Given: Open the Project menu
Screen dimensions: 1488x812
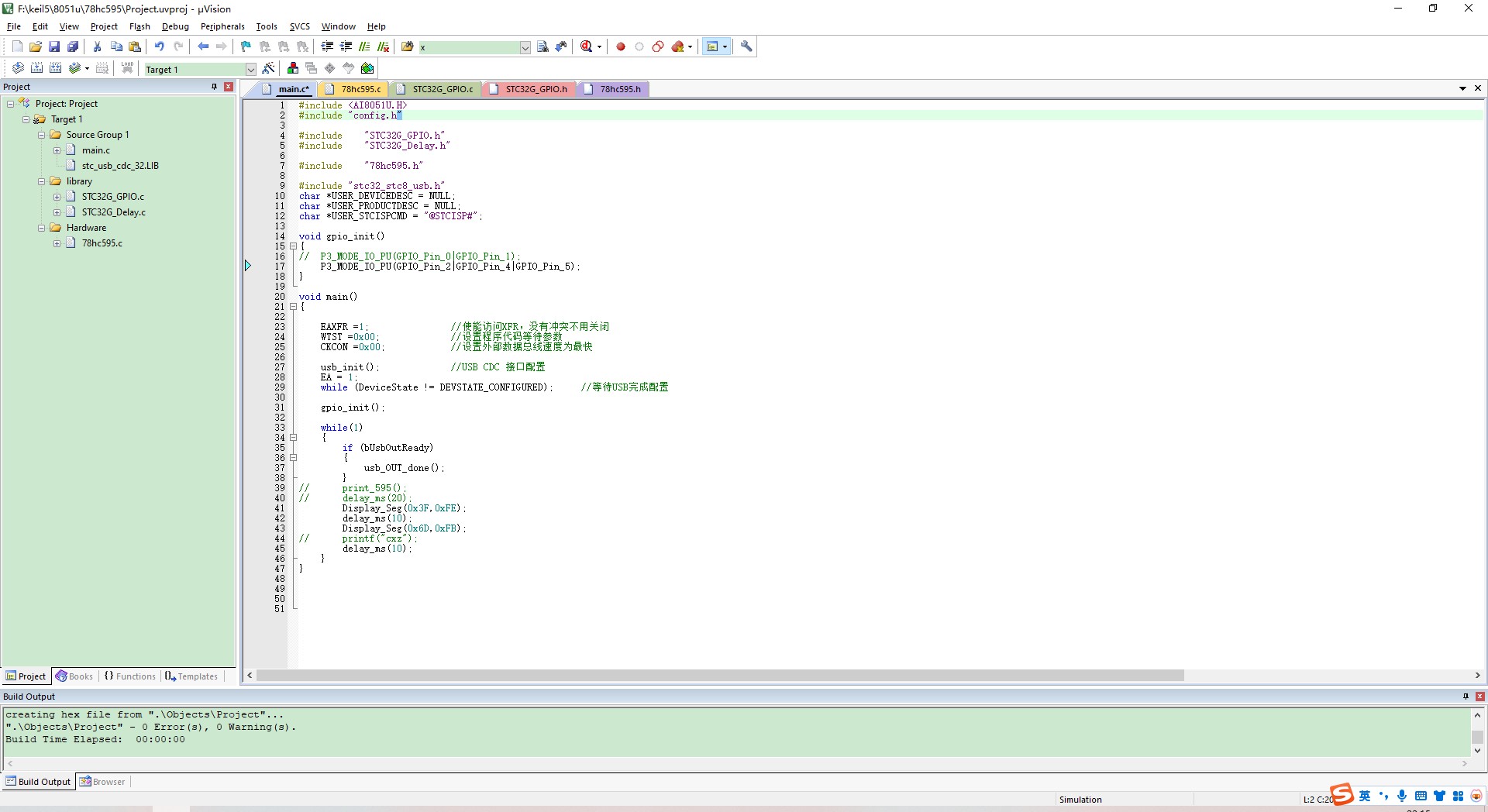Looking at the screenshot, I should (x=104, y=26).
